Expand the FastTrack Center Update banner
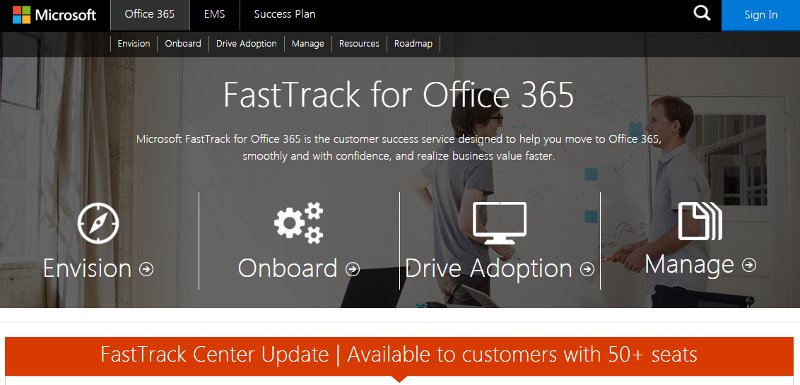Viewport: 800px width, 385px height. pos(401,355)
